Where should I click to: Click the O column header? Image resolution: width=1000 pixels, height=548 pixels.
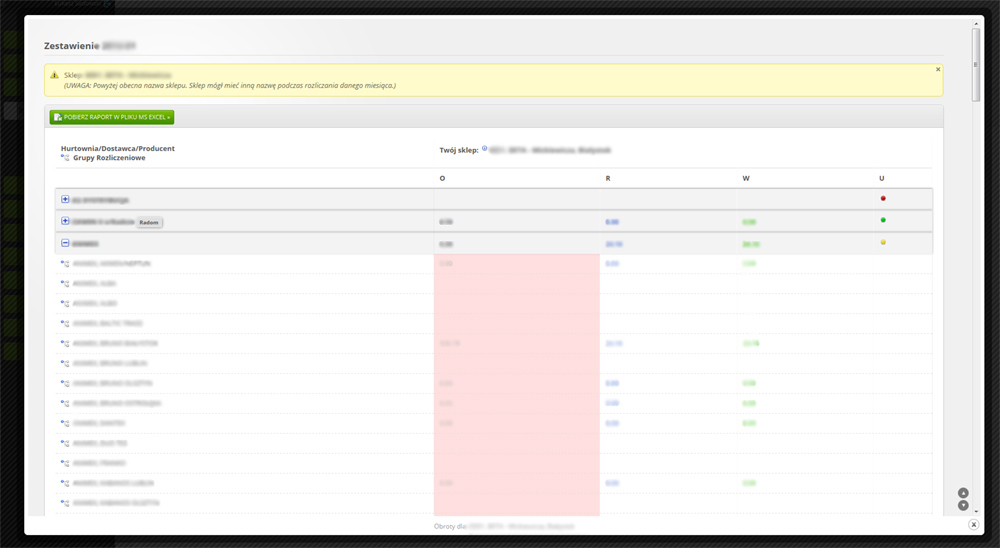pyautogui.click(x=443, y=178)
